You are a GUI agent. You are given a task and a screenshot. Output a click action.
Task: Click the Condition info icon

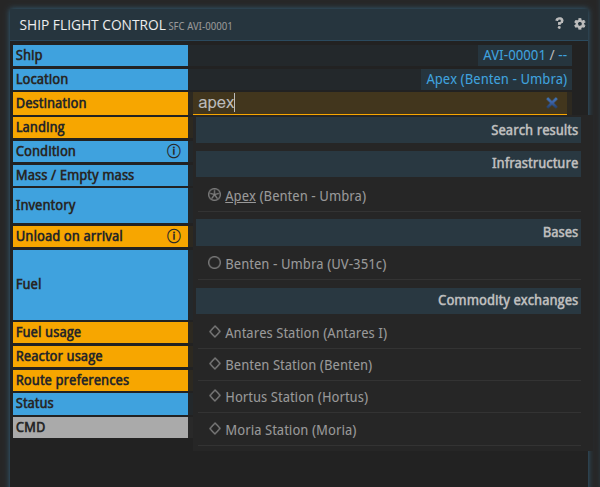(x=173, y=151)
